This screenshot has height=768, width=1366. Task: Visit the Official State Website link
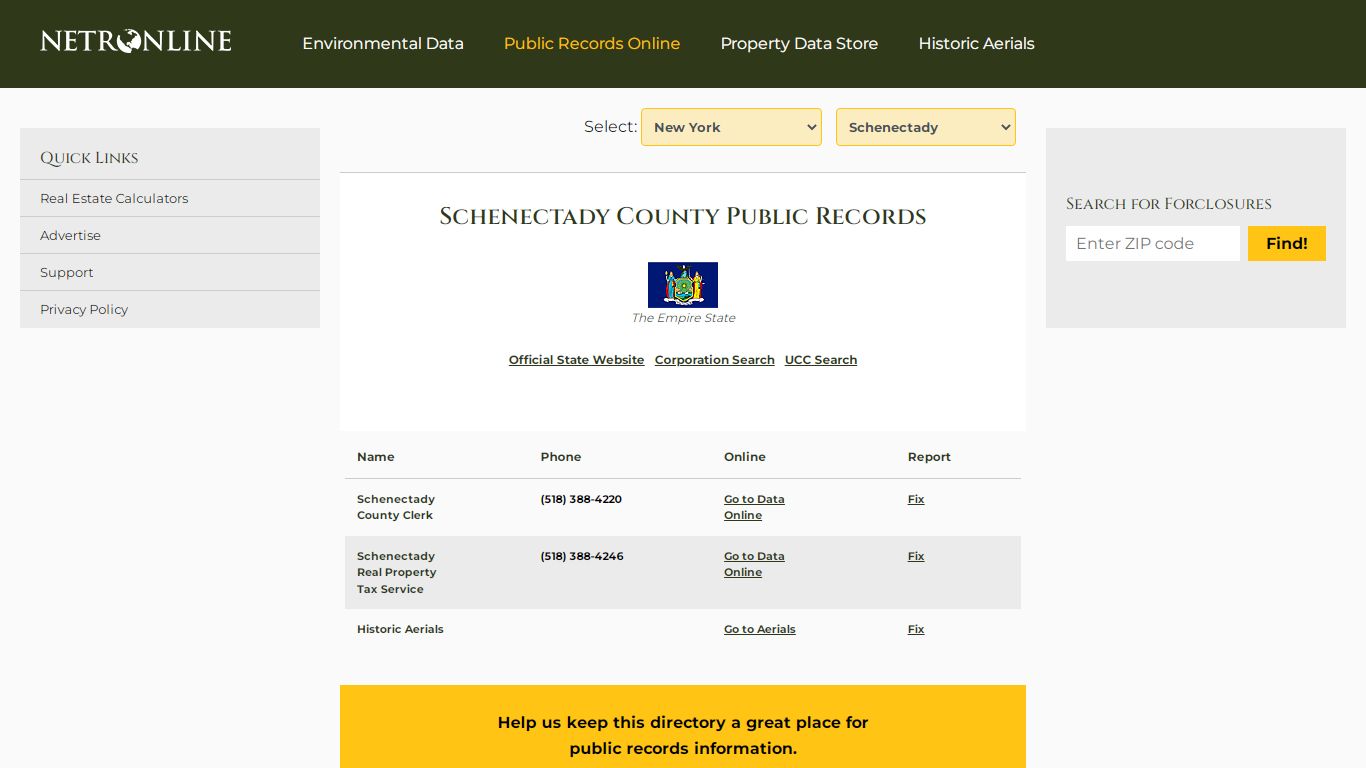pos(576,360)
